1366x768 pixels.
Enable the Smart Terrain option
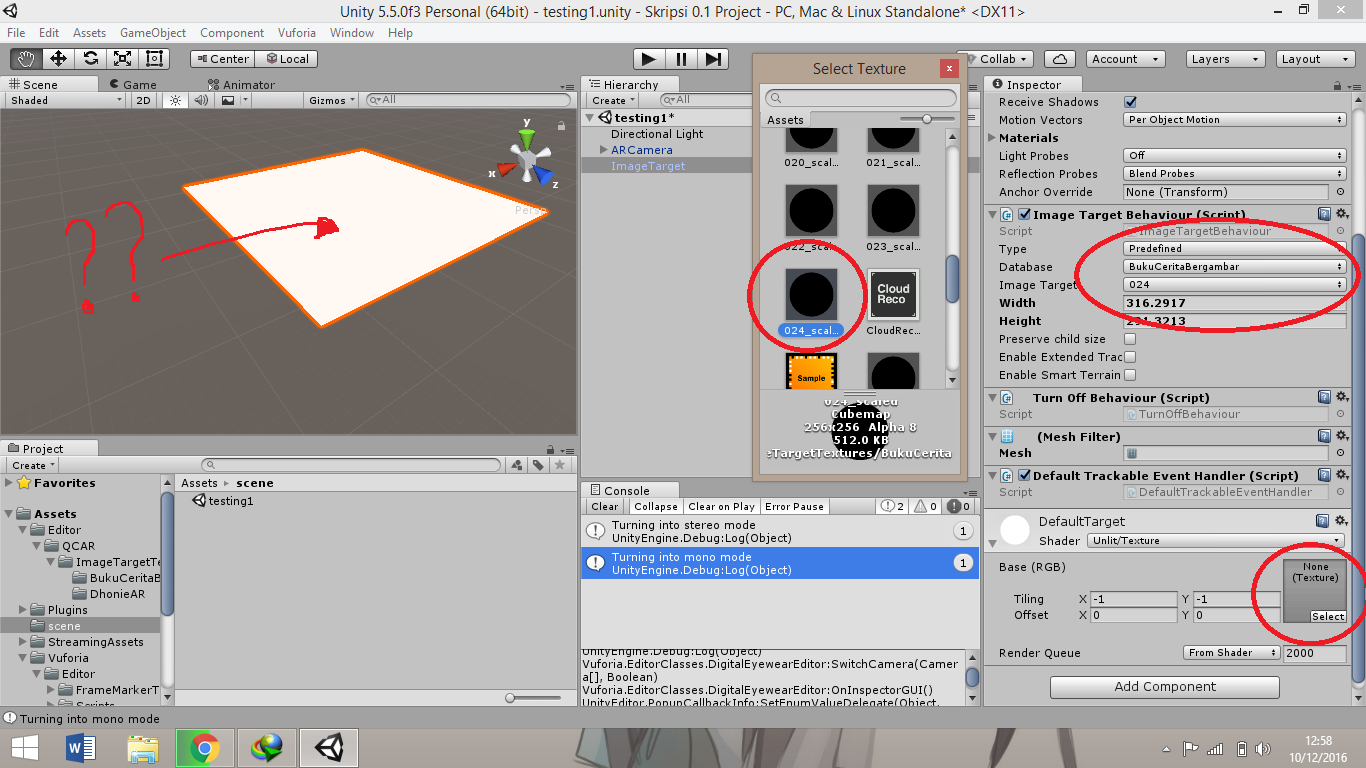point(1131,375)
